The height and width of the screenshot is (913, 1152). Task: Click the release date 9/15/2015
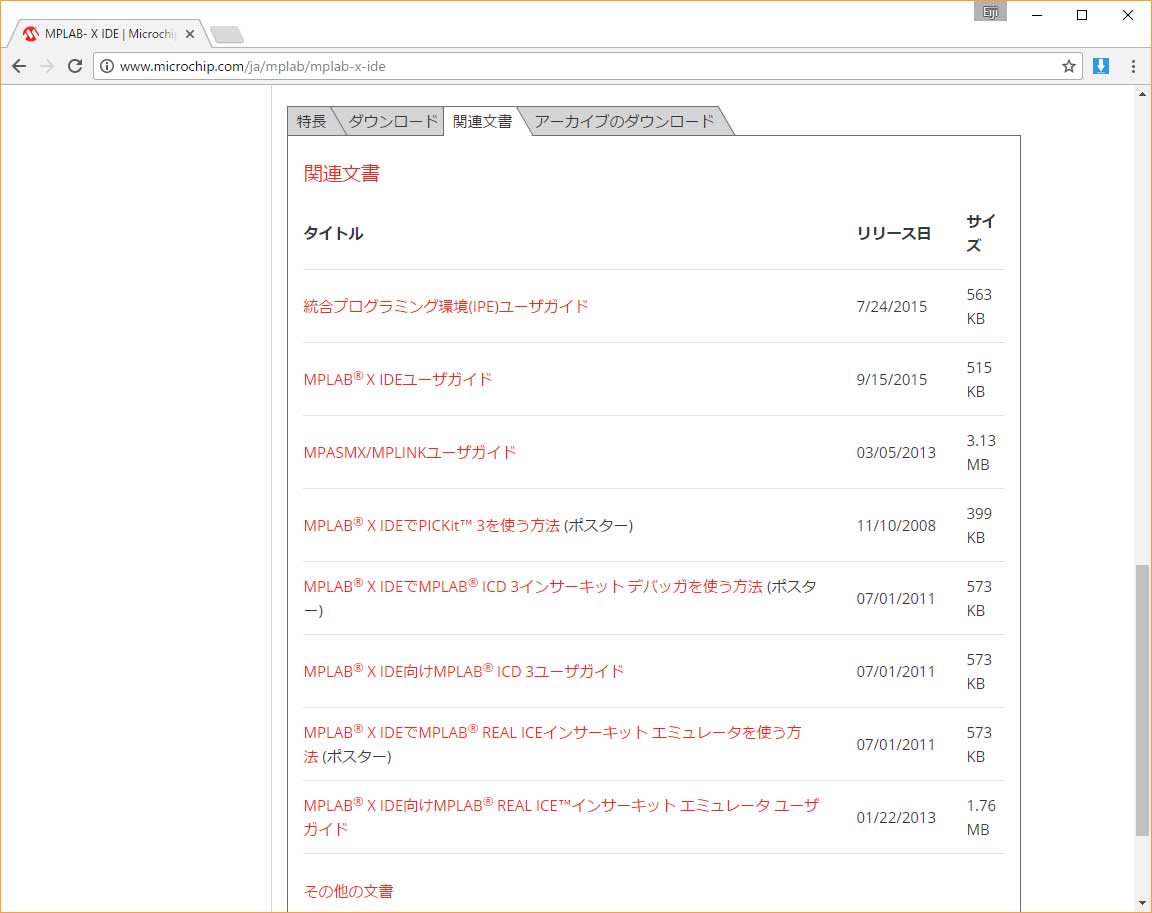[892, 379]
